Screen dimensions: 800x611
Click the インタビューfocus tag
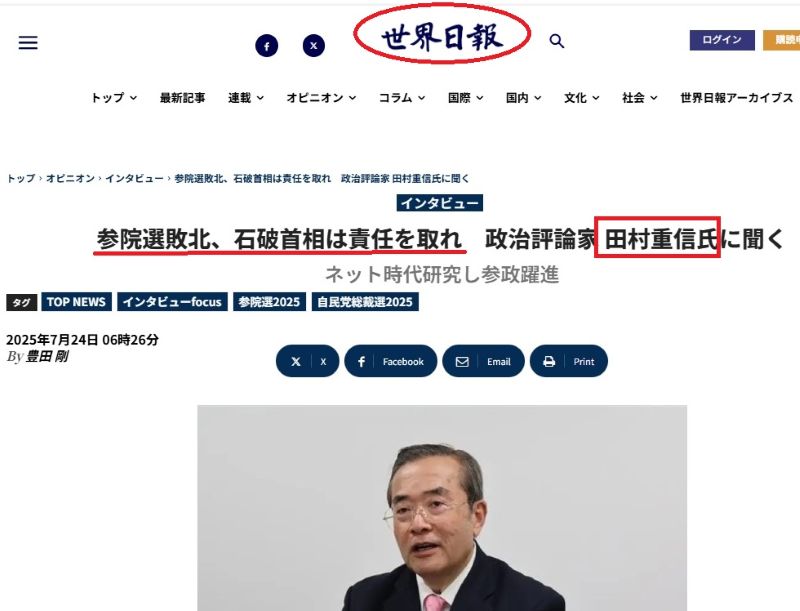tap(172, 302)
